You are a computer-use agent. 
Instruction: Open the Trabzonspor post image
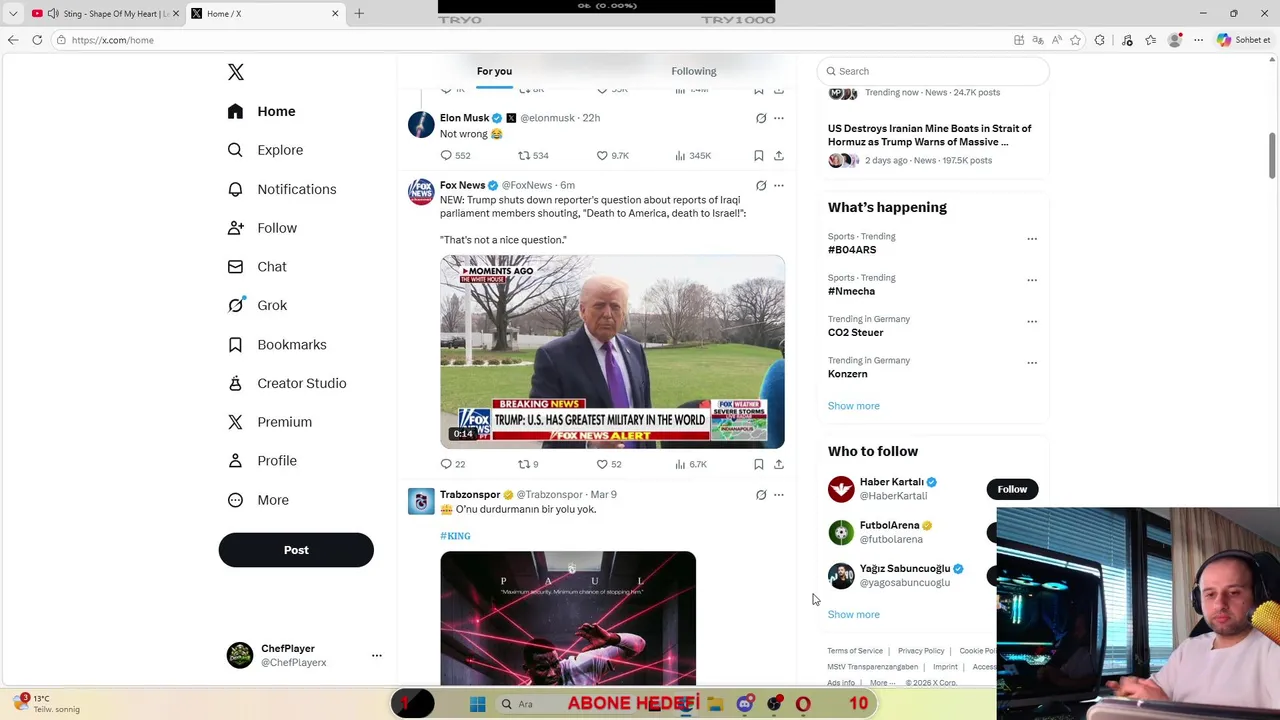coord(568,618)
